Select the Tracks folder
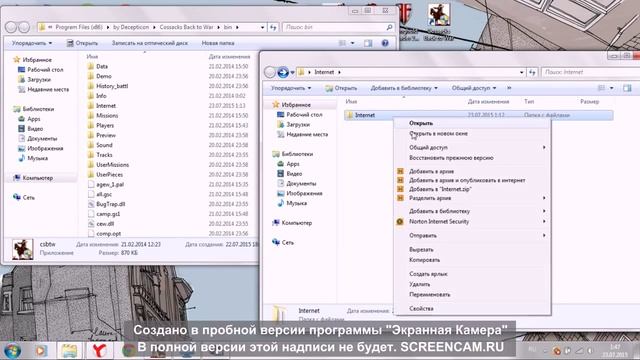 point(104,155)
